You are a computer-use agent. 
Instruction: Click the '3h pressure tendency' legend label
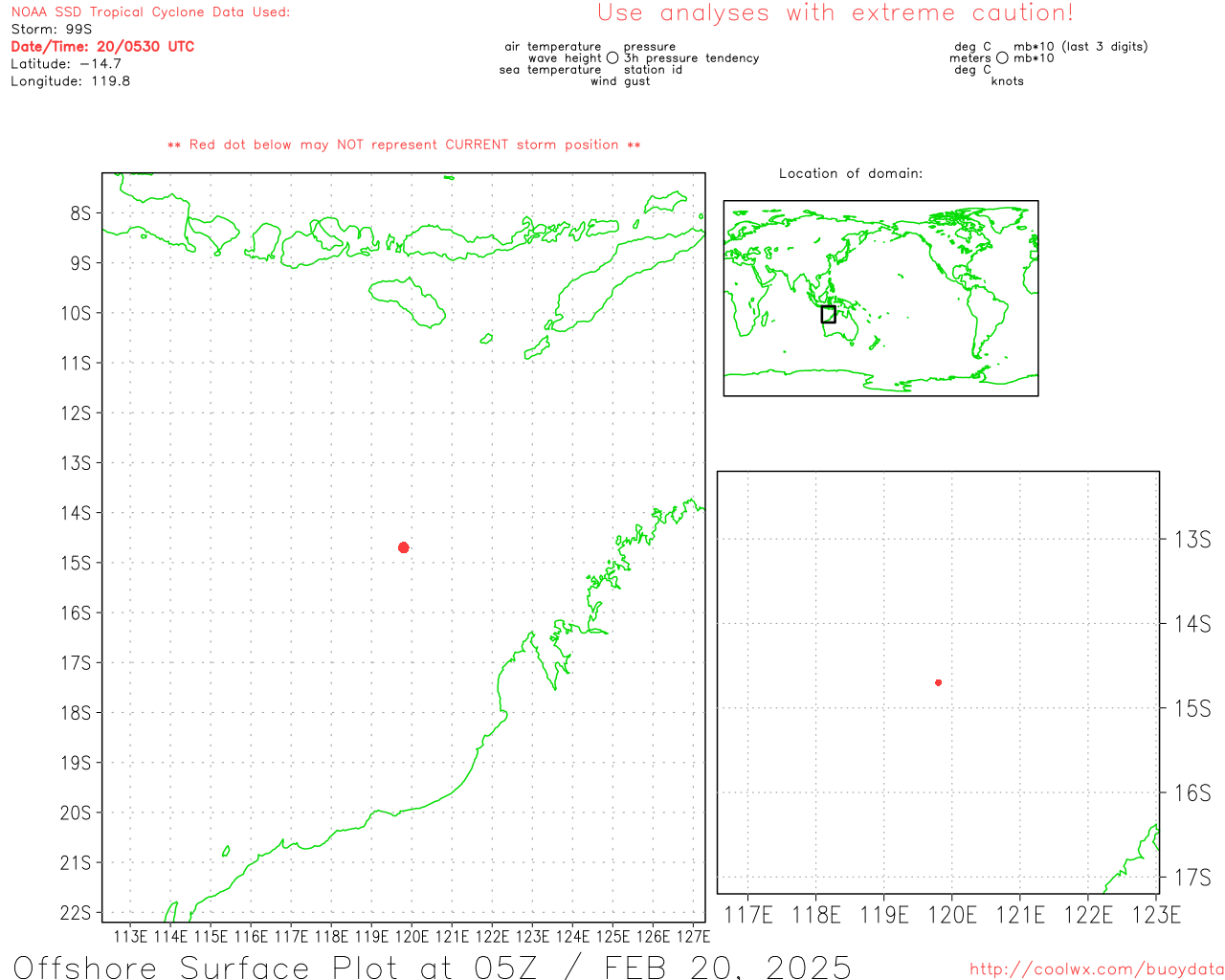pyautogui.click(x=692, y=58)
